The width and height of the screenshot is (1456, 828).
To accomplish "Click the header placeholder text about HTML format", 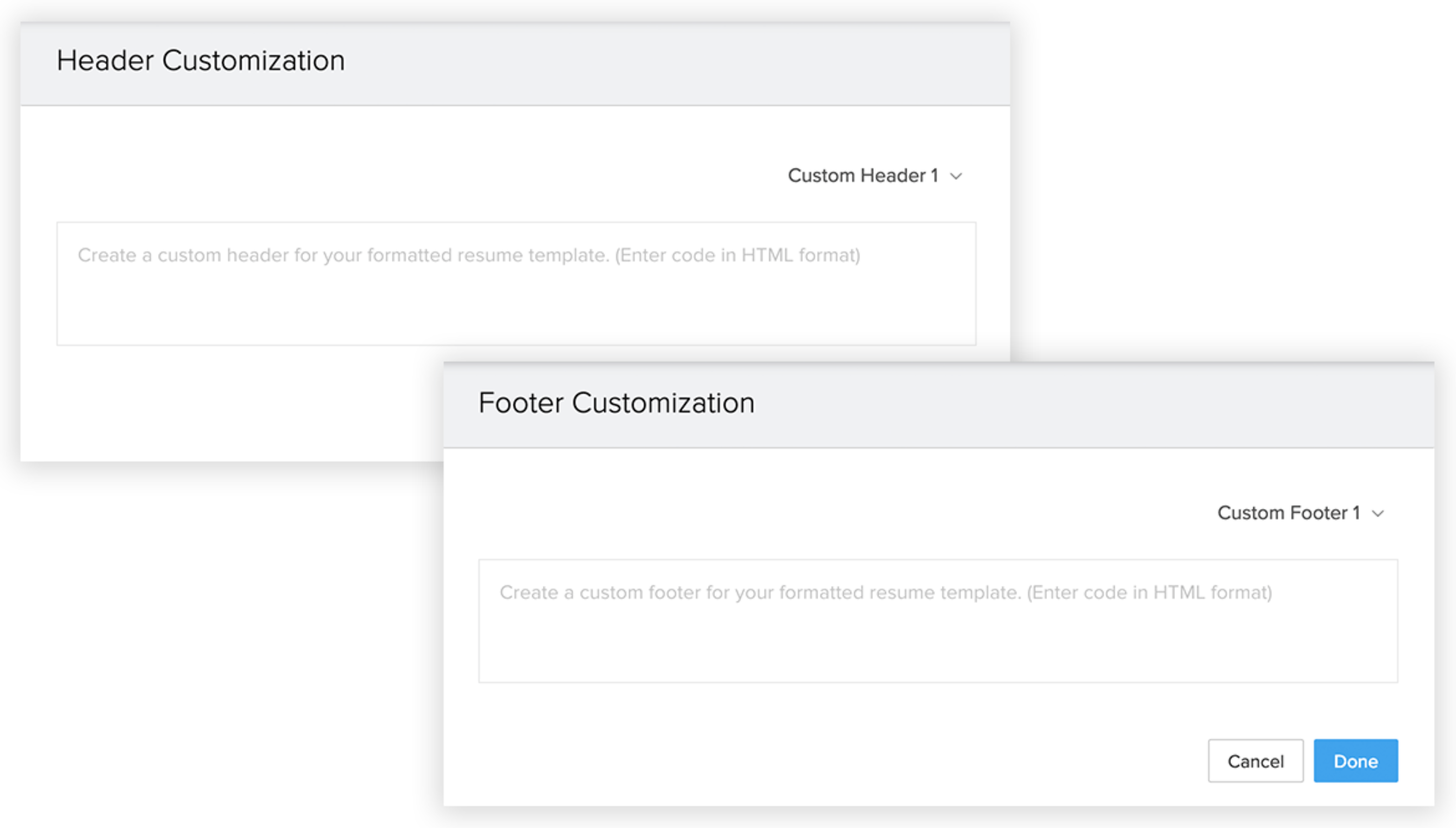I will [469, 255].
